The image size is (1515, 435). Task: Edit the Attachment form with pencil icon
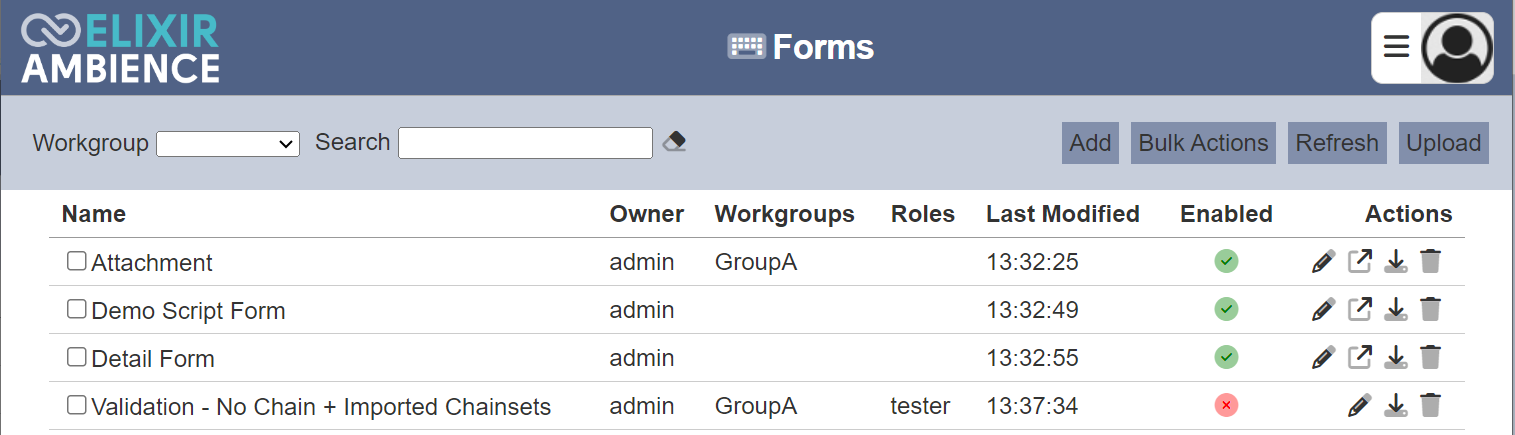[1323, 262]
